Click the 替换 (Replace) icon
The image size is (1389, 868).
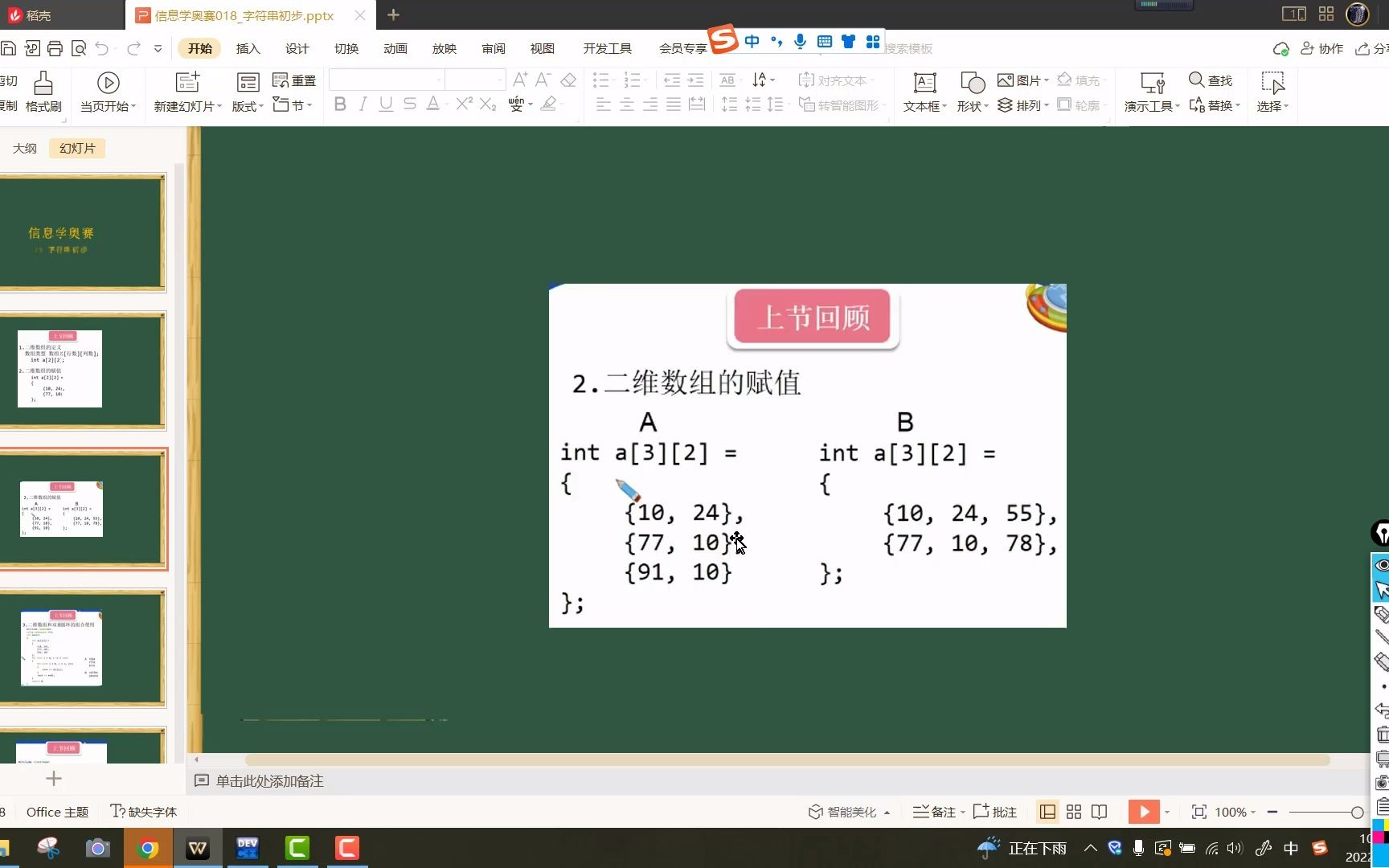(x=1210, y=104)
